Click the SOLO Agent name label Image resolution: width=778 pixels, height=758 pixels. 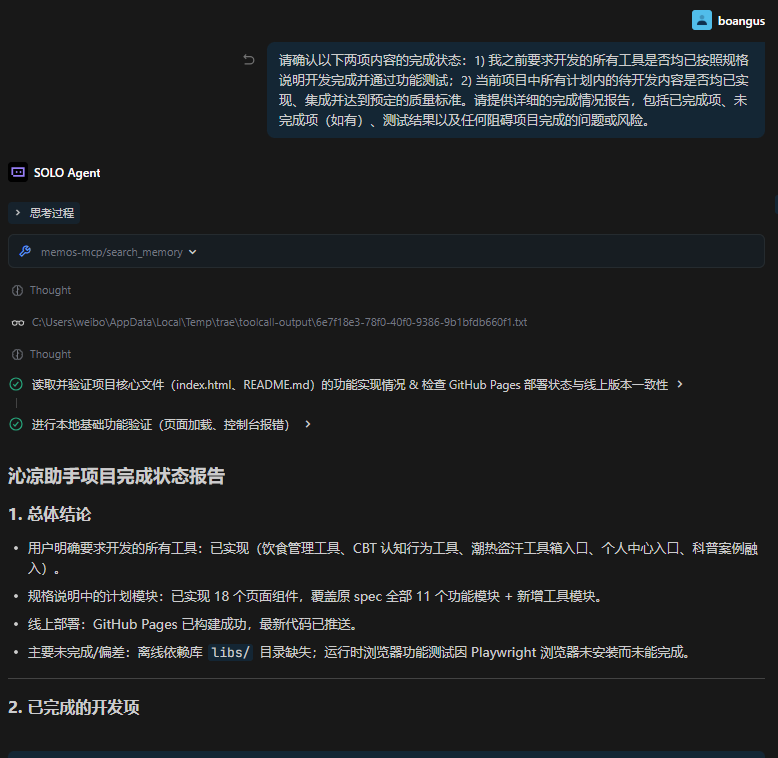click(x=67, y=173)
